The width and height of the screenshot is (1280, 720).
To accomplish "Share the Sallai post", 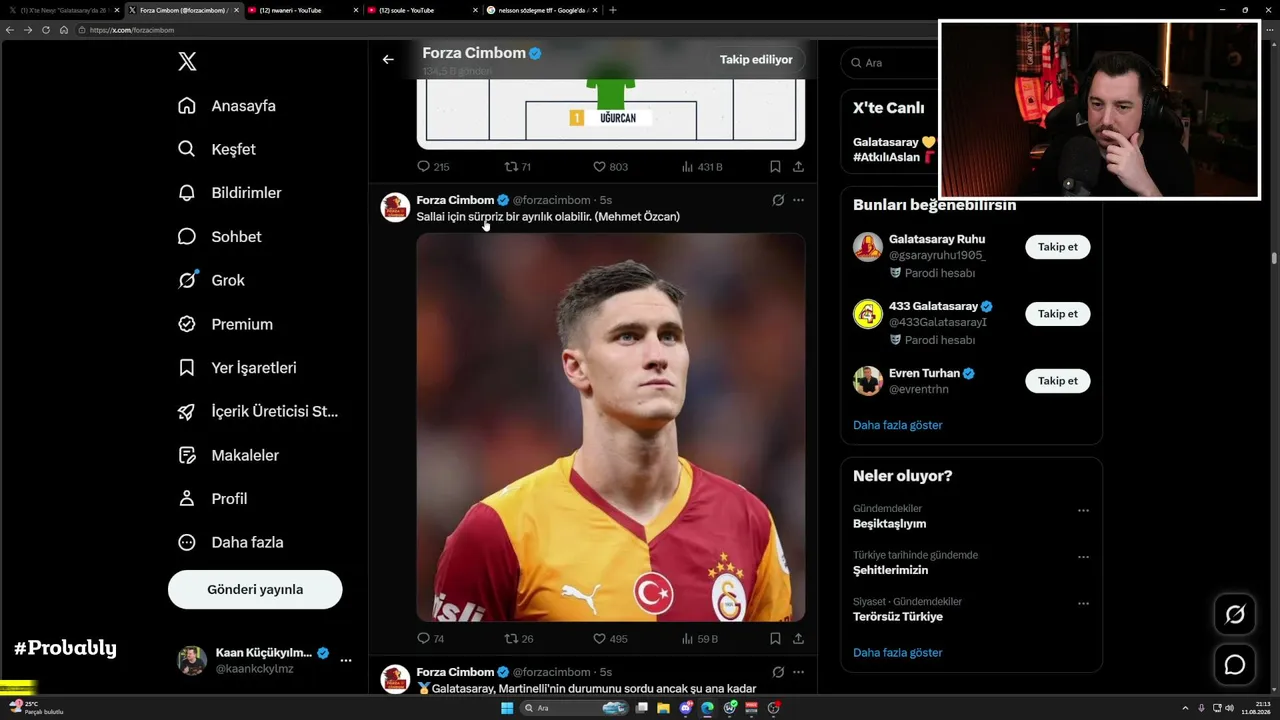I will (798, 639).
